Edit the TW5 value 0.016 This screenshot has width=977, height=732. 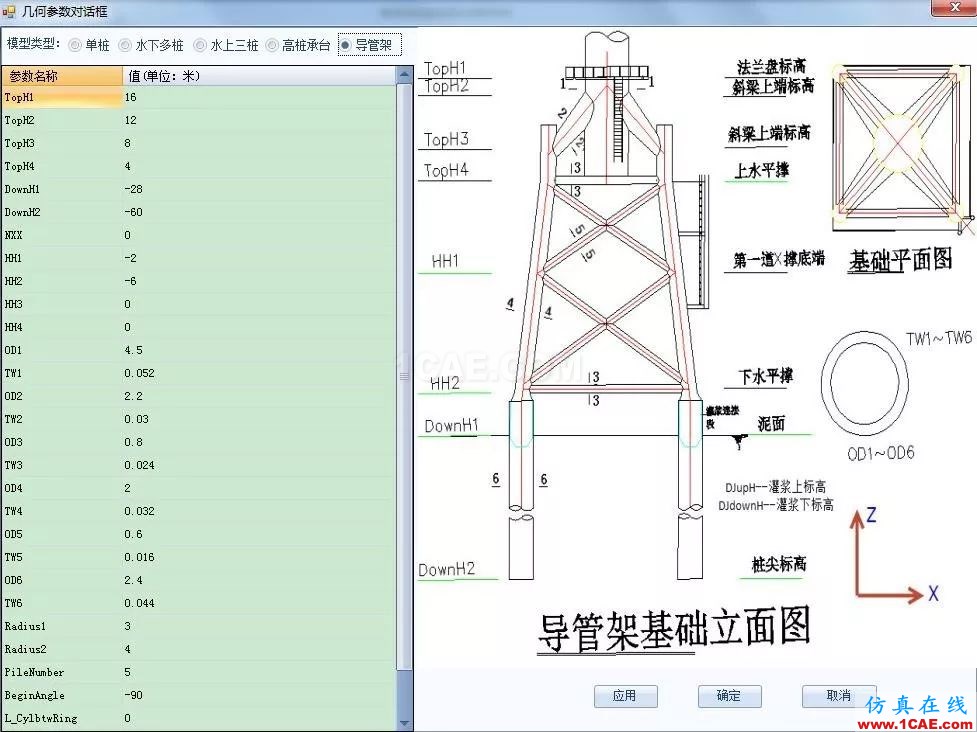[259, 557]
